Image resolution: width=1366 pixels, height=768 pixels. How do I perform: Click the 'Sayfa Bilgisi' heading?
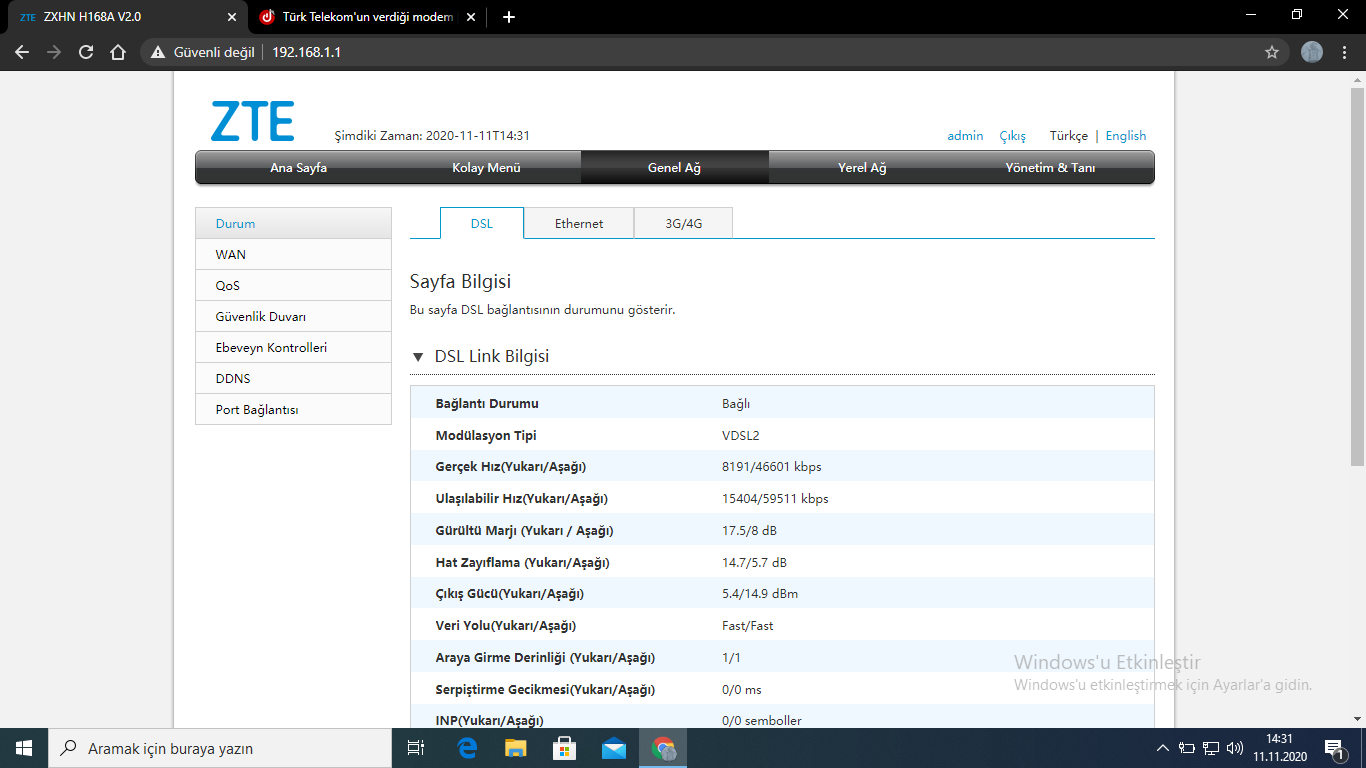click(460, 282)
